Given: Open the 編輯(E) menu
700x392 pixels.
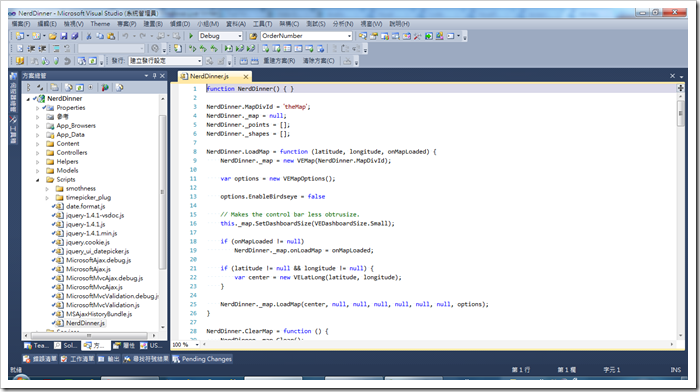Looking at the screenshot, I should point(47,24).
